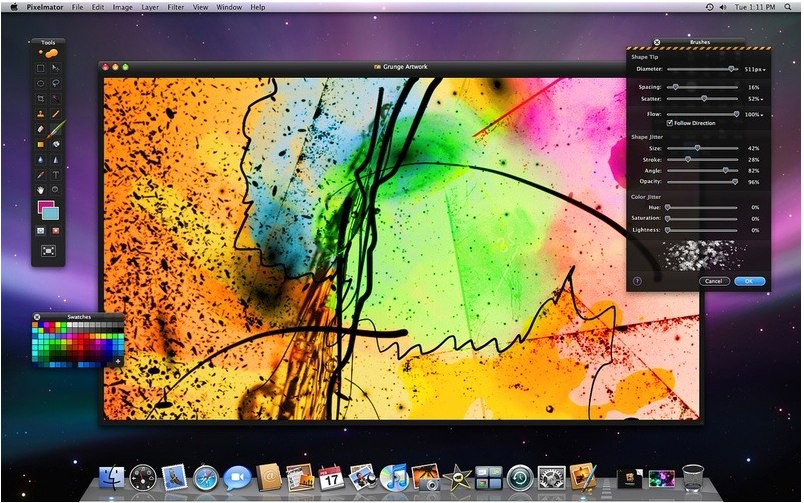Open Safari from the Dock
Screen dimensions: 804x503
pos(205,479)
